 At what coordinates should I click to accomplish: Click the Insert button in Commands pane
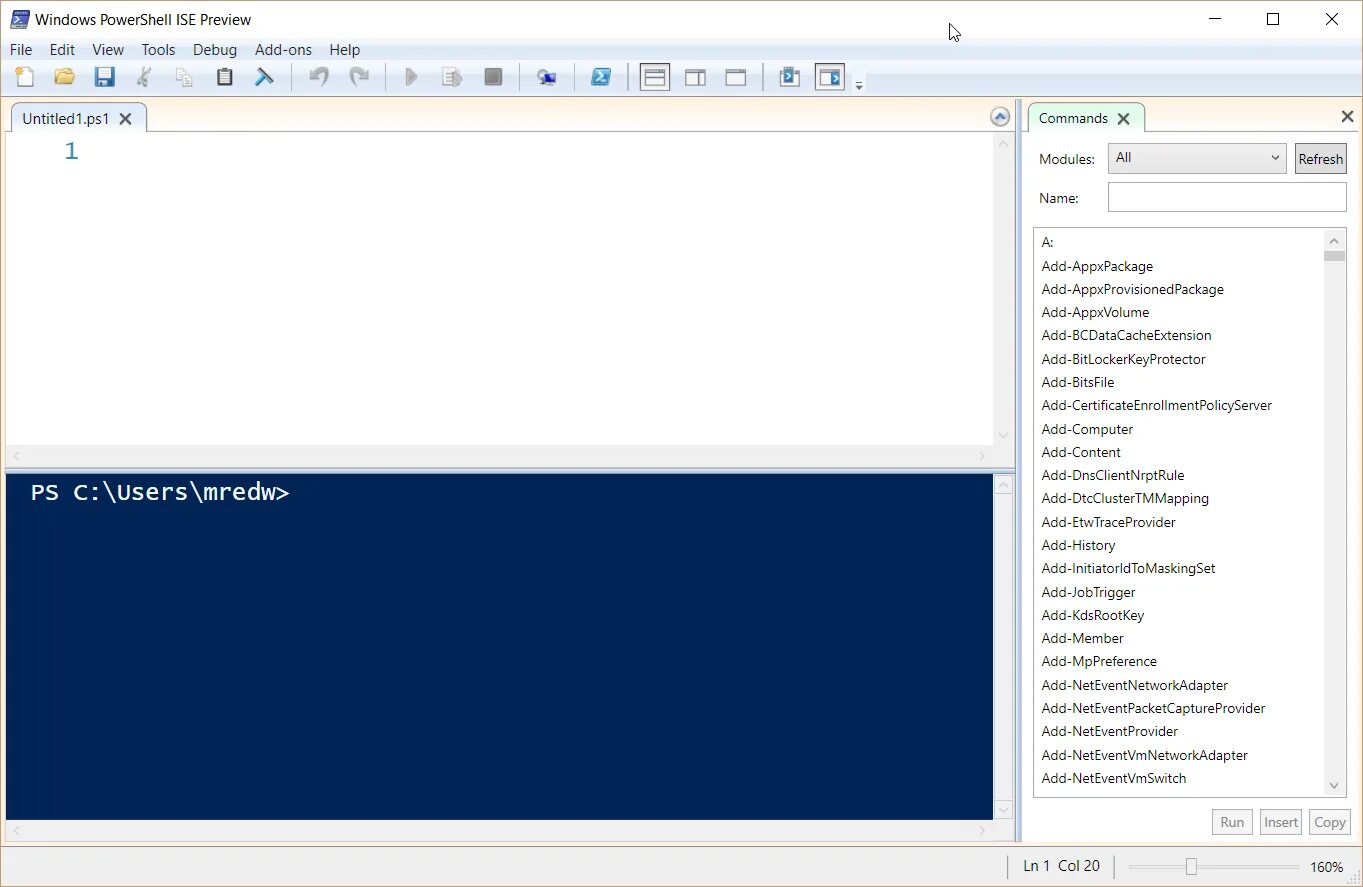coord(1281,822)
